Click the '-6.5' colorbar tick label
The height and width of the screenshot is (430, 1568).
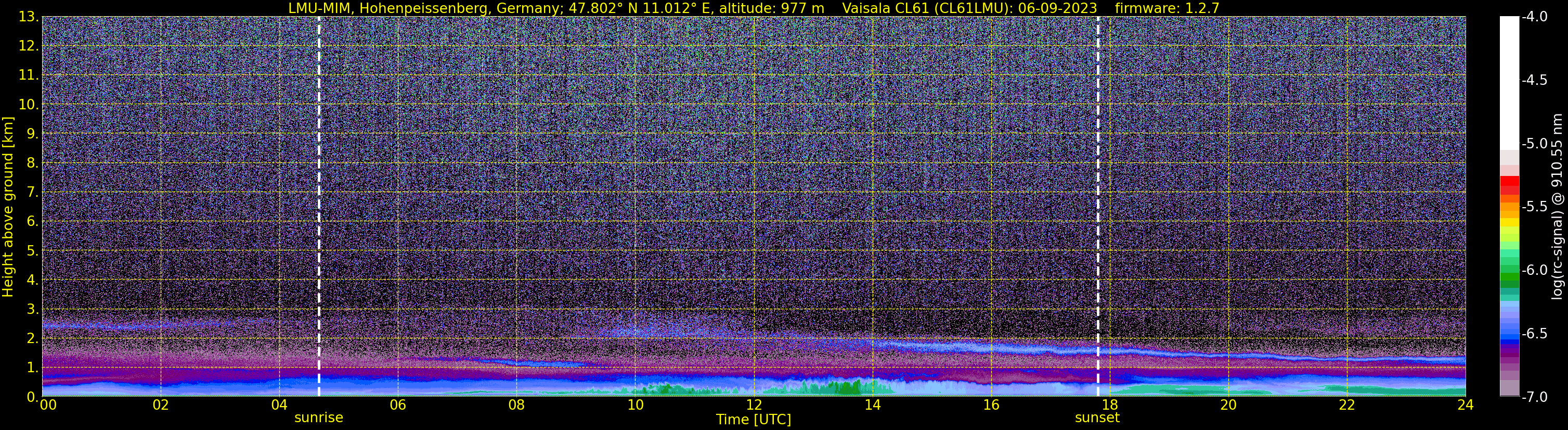pyautogui.click(x=1534, y=334)
